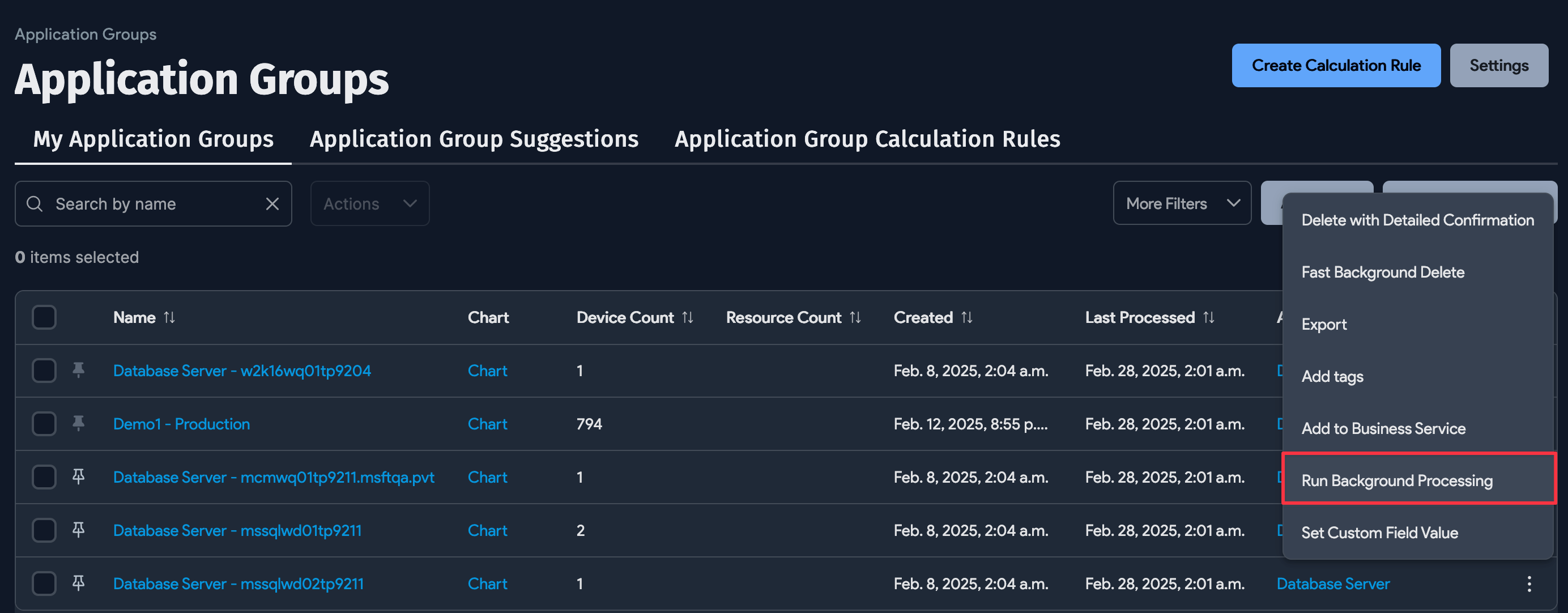
Task: Open the Actions dropdown
Action: 369,204
